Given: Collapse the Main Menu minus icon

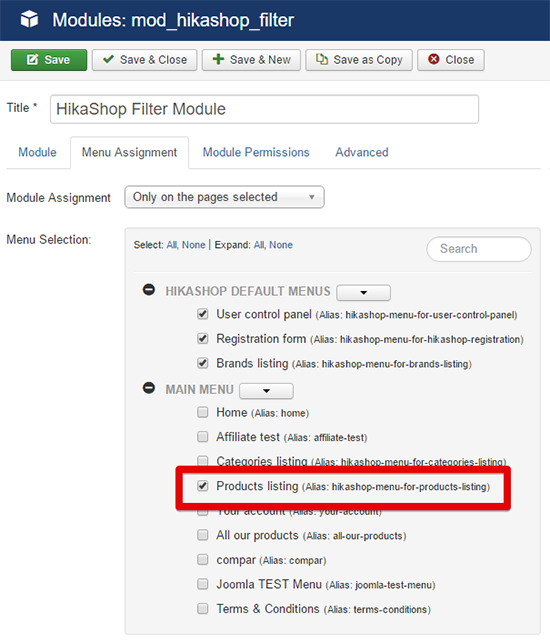Looking at the screenshot, I should pos(148,388).
